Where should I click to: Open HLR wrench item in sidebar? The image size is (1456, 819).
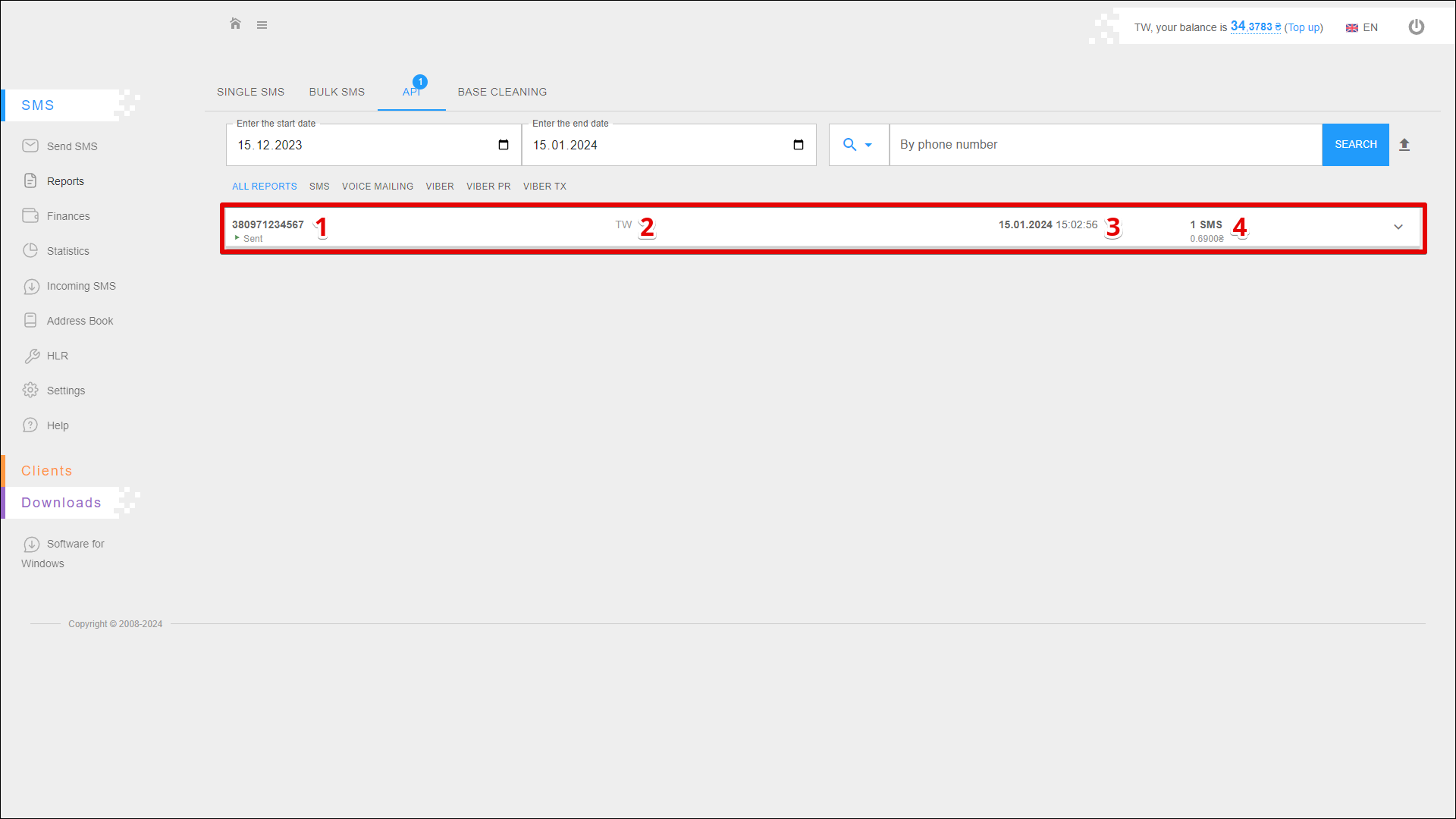tap(57, 356)
